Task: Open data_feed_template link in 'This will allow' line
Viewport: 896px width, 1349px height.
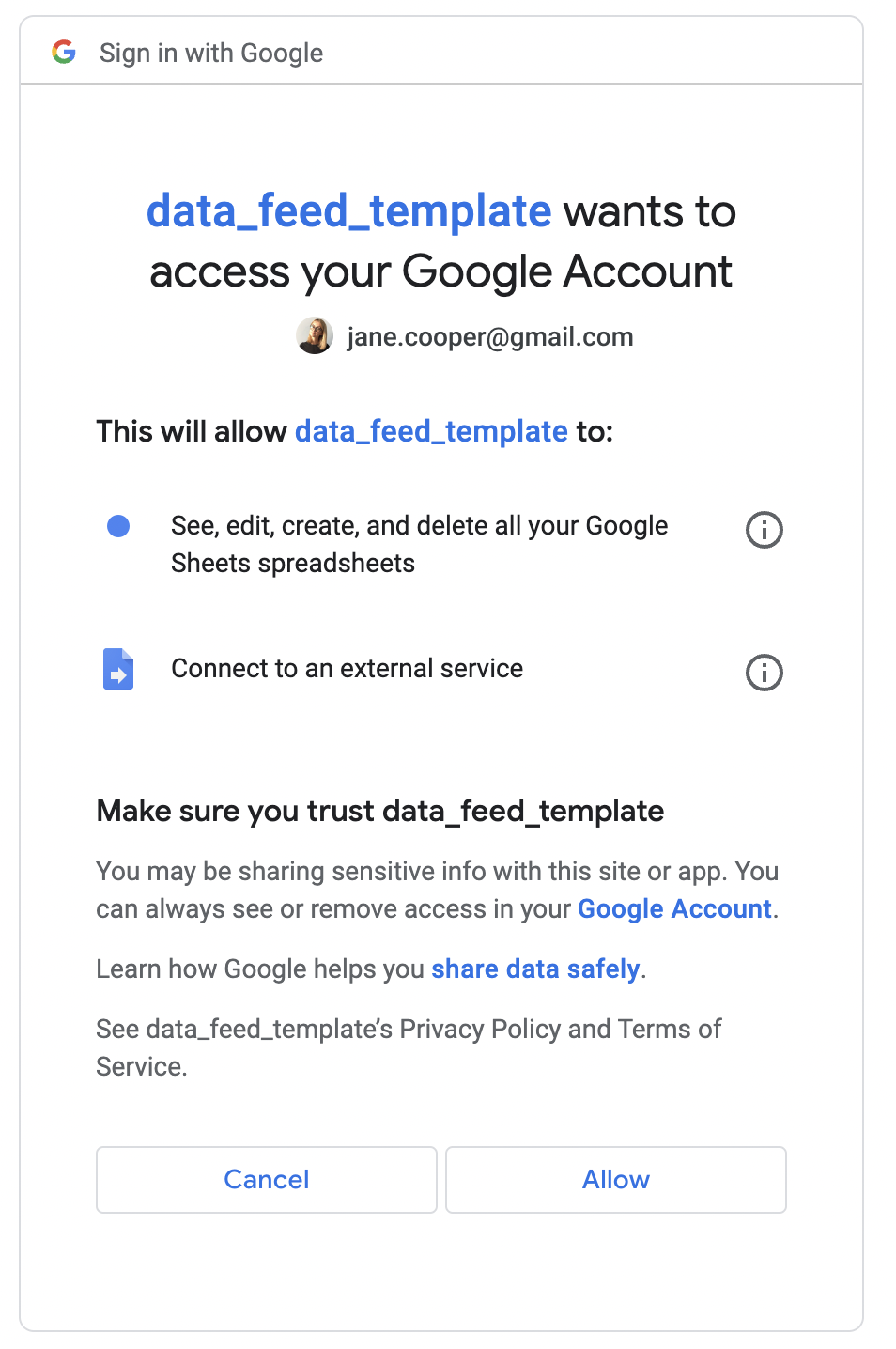Action: (431, 431)
